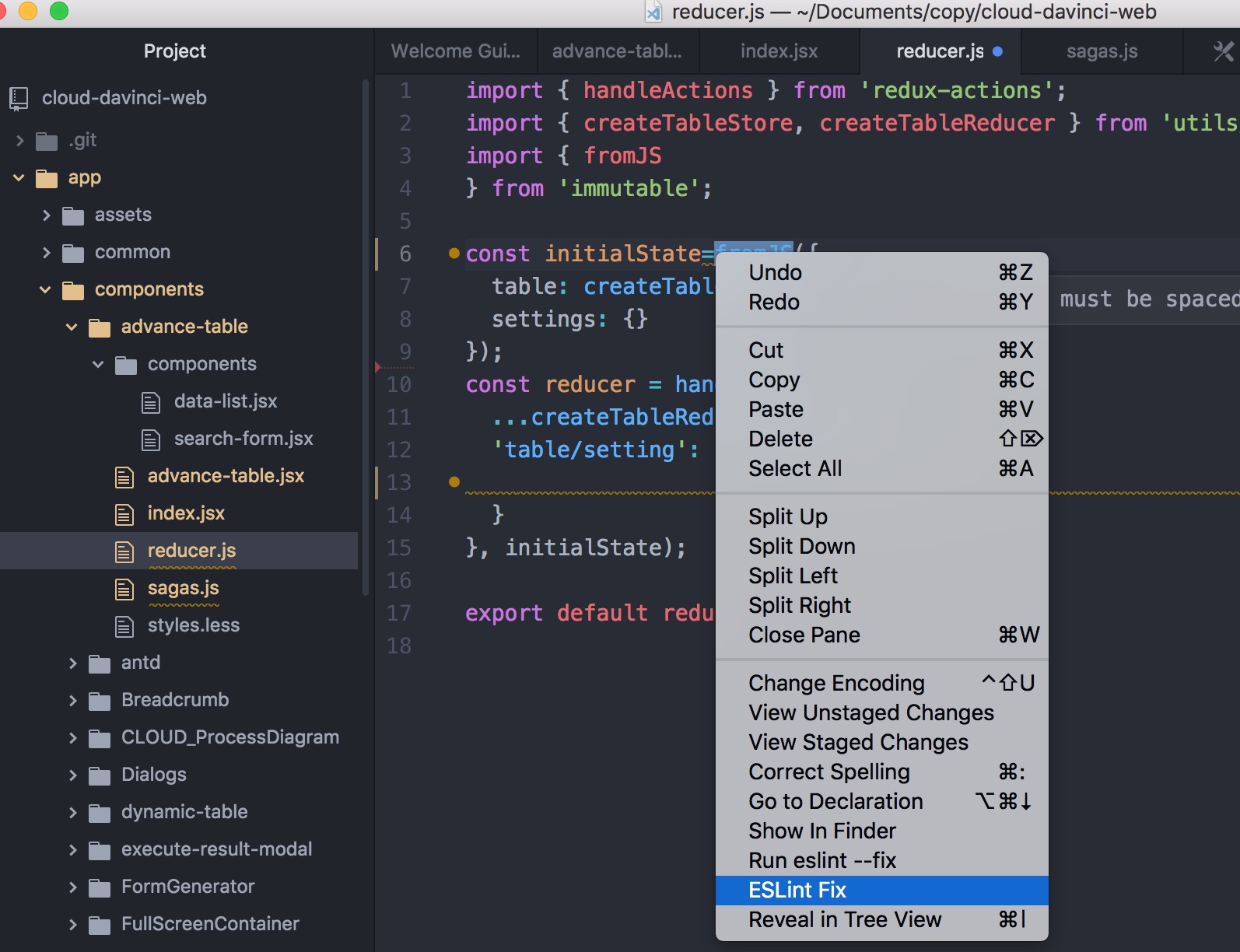The height and width of the screenshot is (952, 1240).
Task: Click the app folder icon
Action: (47, 178)
